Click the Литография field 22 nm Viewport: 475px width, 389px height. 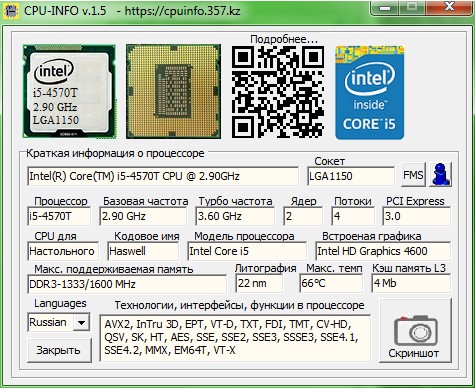259,283
